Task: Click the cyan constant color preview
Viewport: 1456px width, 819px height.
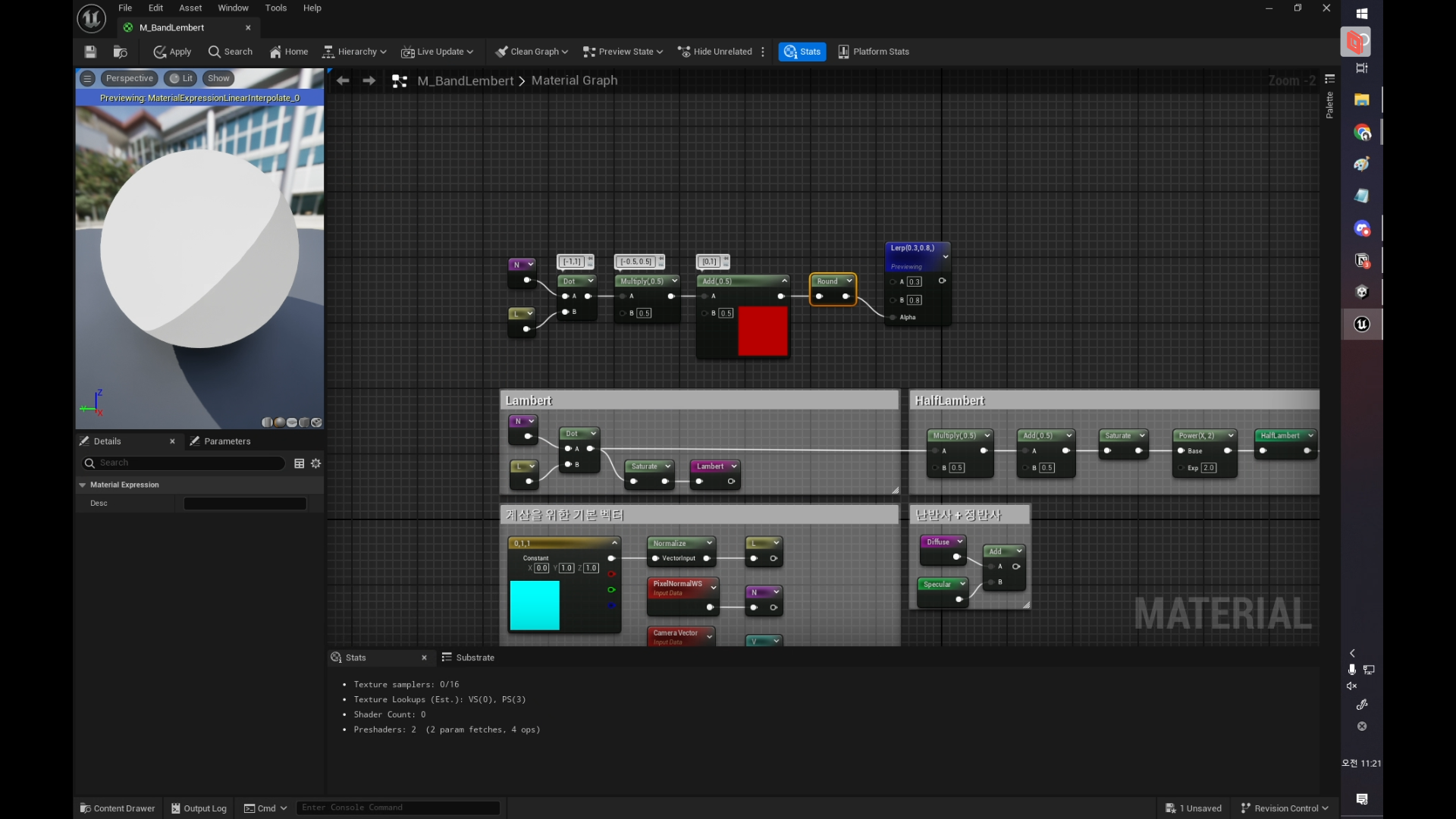Action: click(535, 605)
